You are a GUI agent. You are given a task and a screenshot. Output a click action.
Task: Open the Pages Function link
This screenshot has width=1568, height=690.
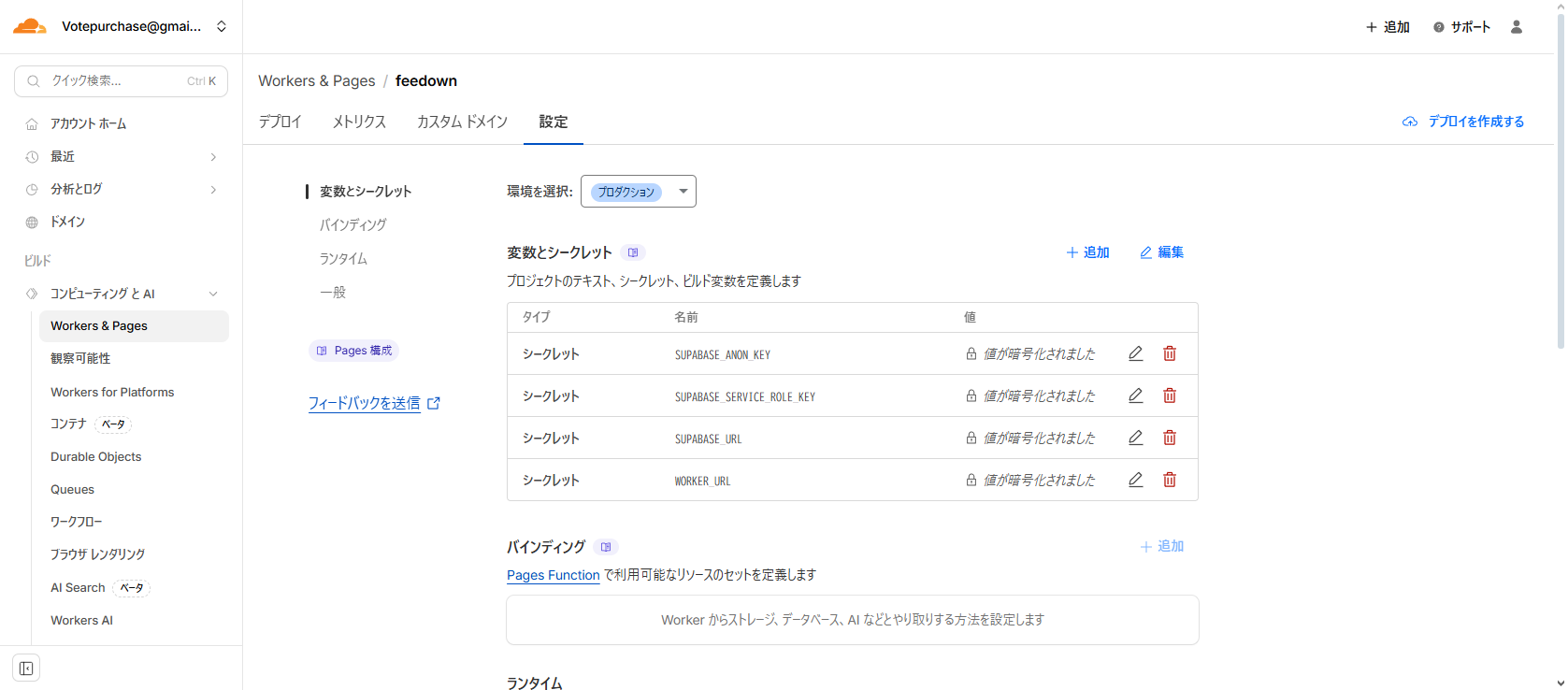coord(554,575)
